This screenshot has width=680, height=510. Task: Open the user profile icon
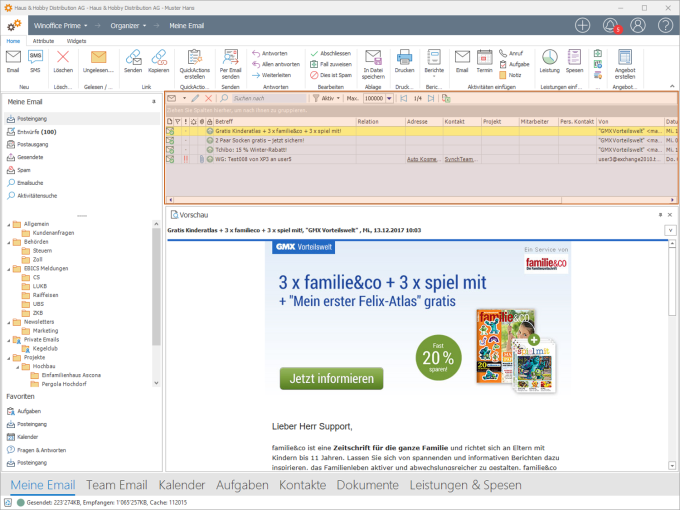638,26
